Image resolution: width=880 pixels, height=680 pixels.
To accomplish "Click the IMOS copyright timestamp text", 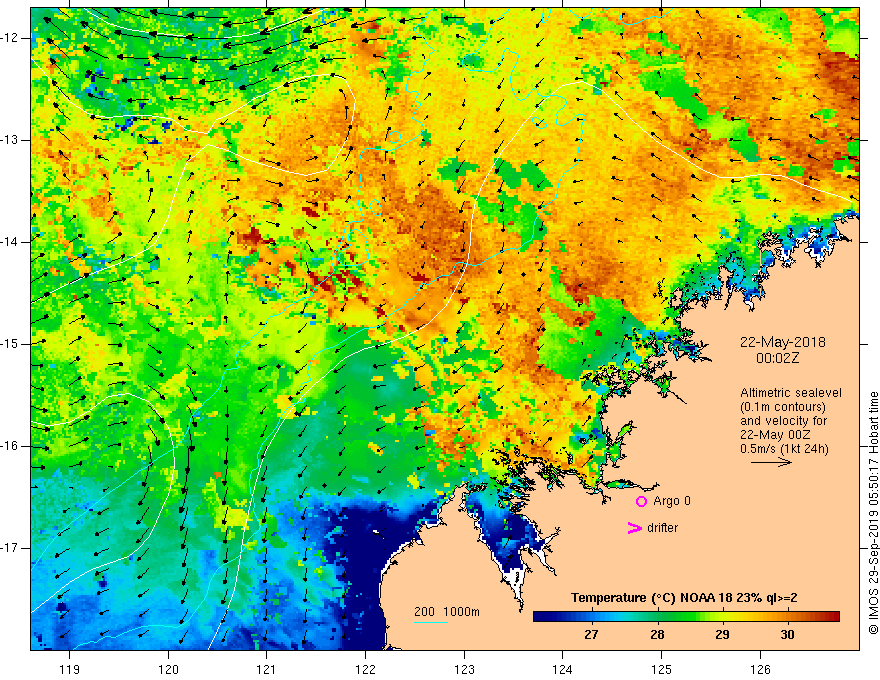I will tap(873, 513).
